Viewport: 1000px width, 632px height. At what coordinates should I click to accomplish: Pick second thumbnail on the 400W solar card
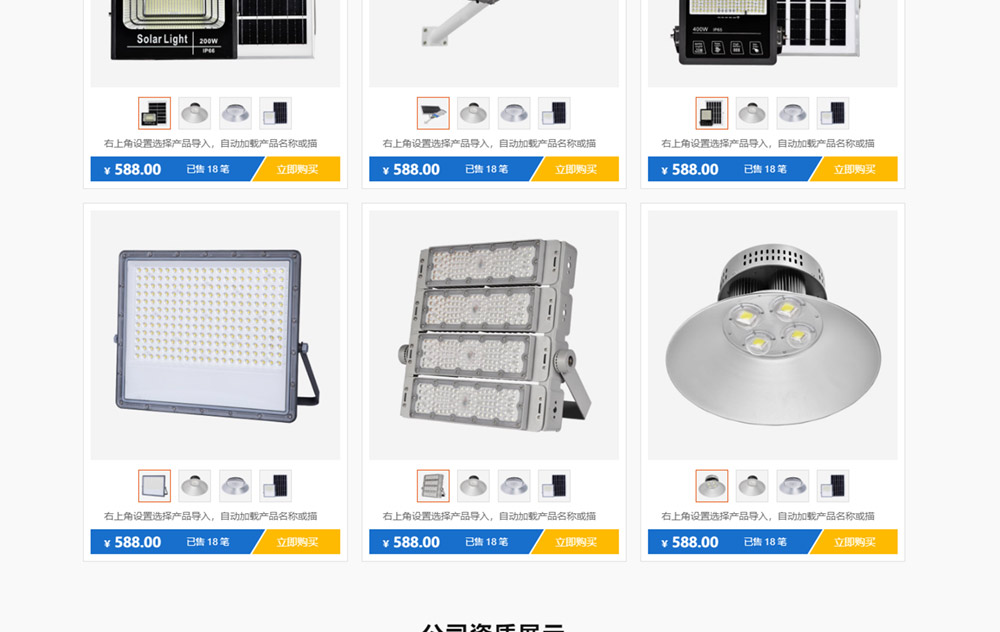click(752, 114)
